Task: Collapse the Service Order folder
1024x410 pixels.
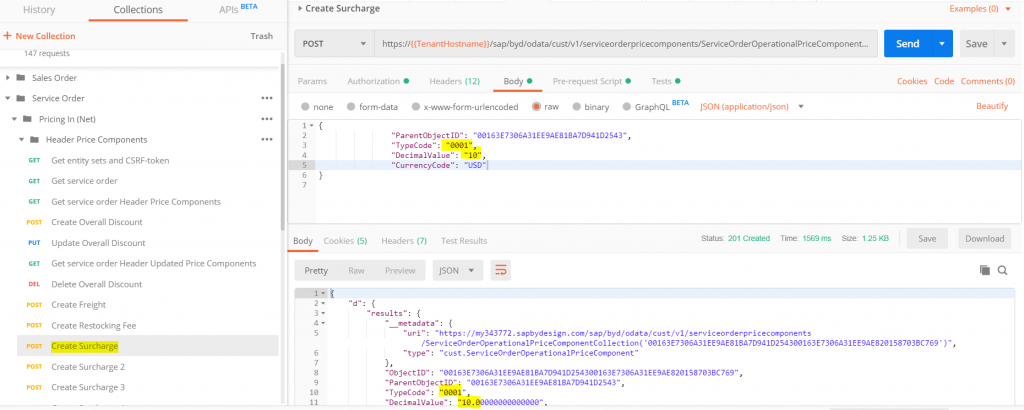Action: 8,99
